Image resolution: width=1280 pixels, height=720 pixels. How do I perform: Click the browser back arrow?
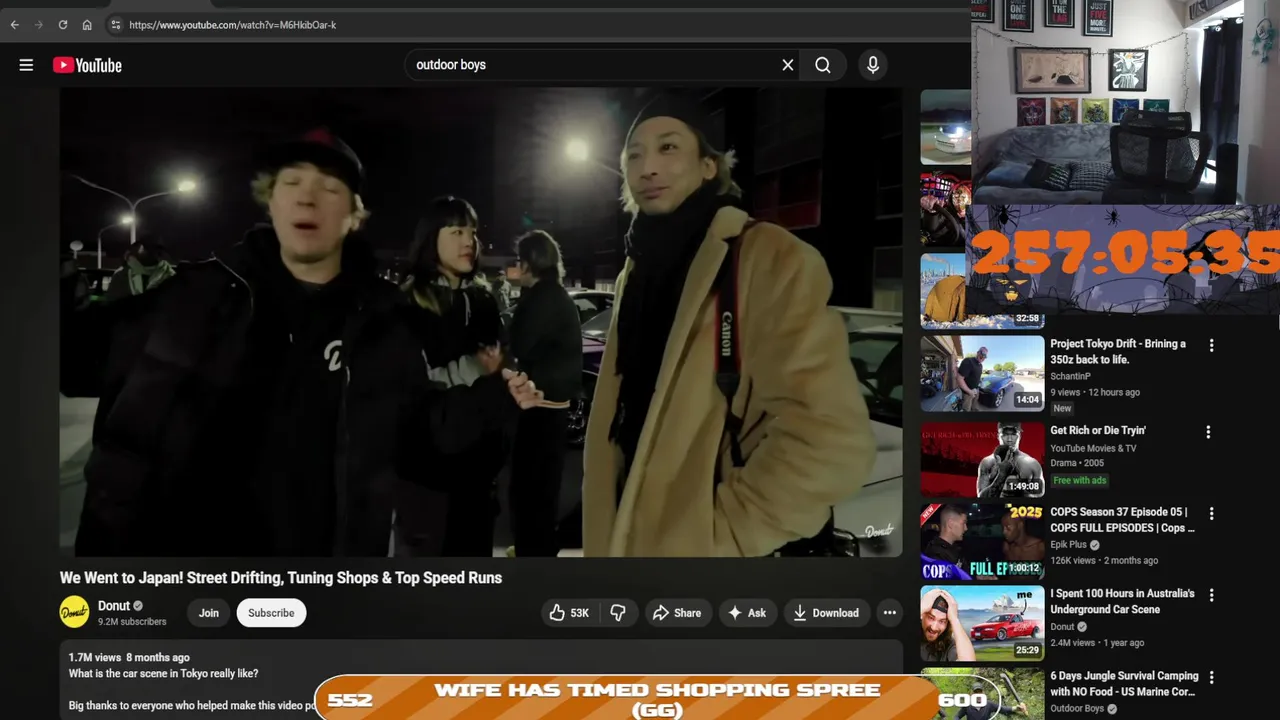pos(14,25)
